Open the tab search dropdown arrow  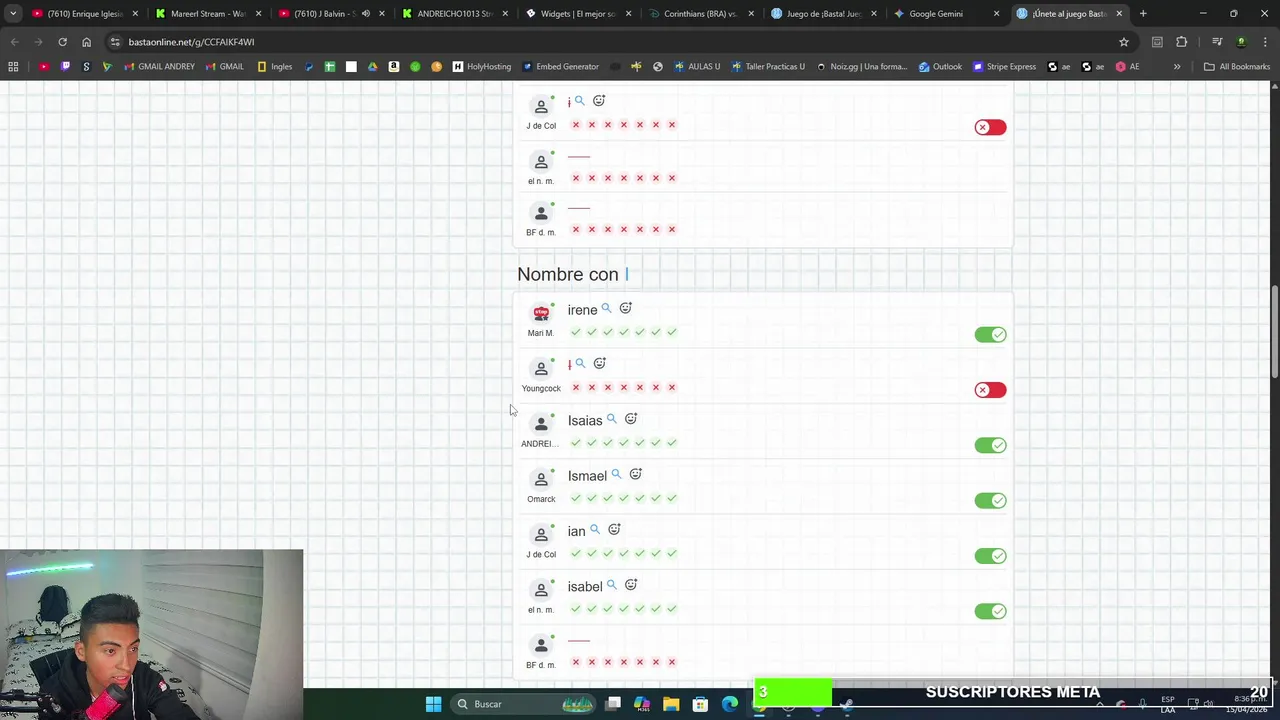(x=13, y=14)
